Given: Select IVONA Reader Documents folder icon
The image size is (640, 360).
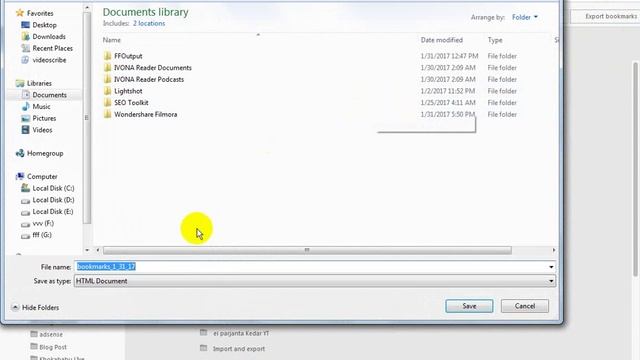Looking at the screenshot, I should point(107,67).
